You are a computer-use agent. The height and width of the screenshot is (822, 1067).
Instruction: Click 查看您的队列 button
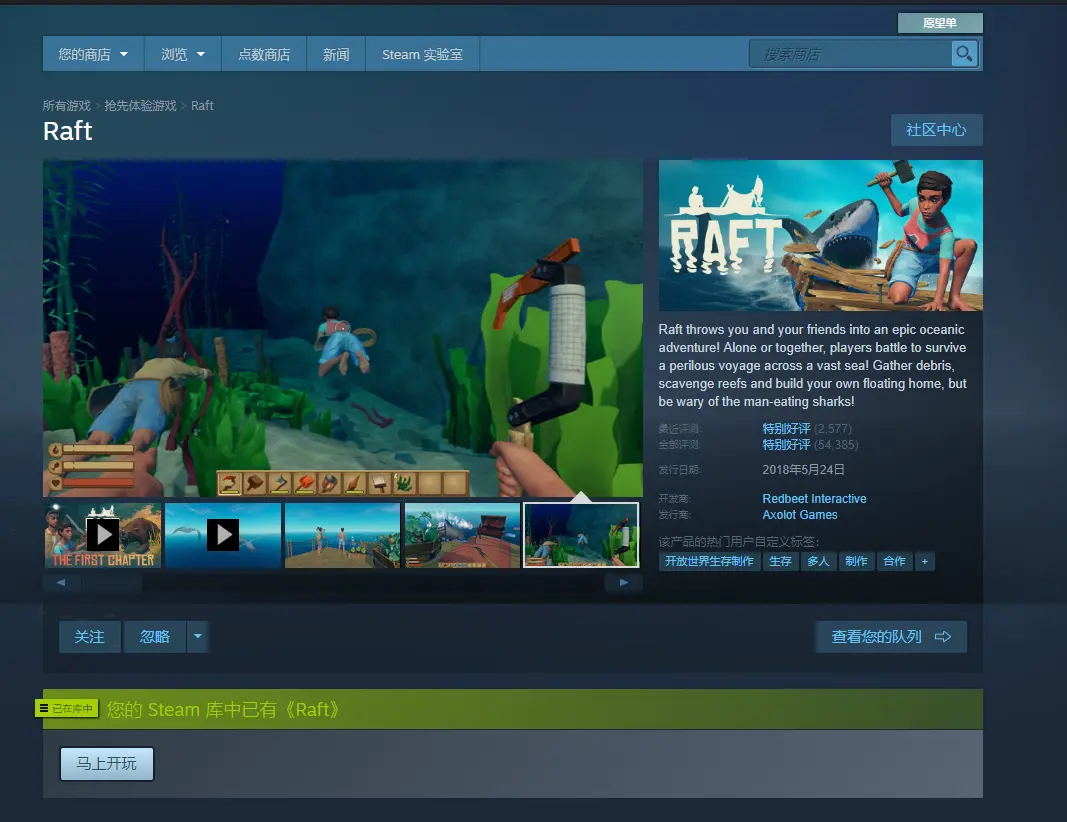pyautogui.click(x=891, y=637)
